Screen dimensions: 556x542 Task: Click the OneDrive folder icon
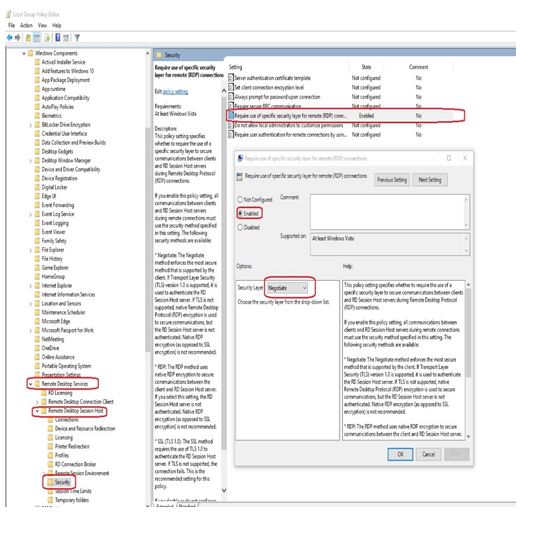tap(37, 348)
